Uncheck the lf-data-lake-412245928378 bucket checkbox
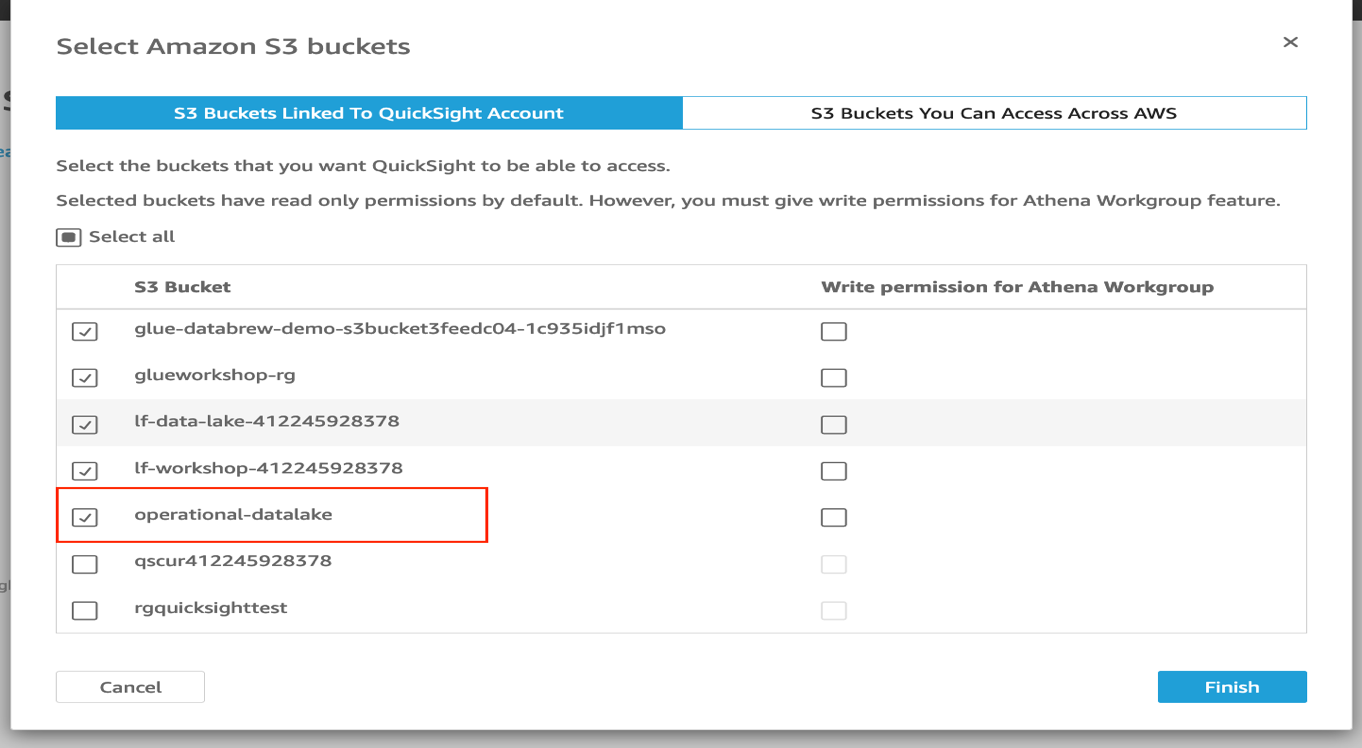 tap(85, 424)
